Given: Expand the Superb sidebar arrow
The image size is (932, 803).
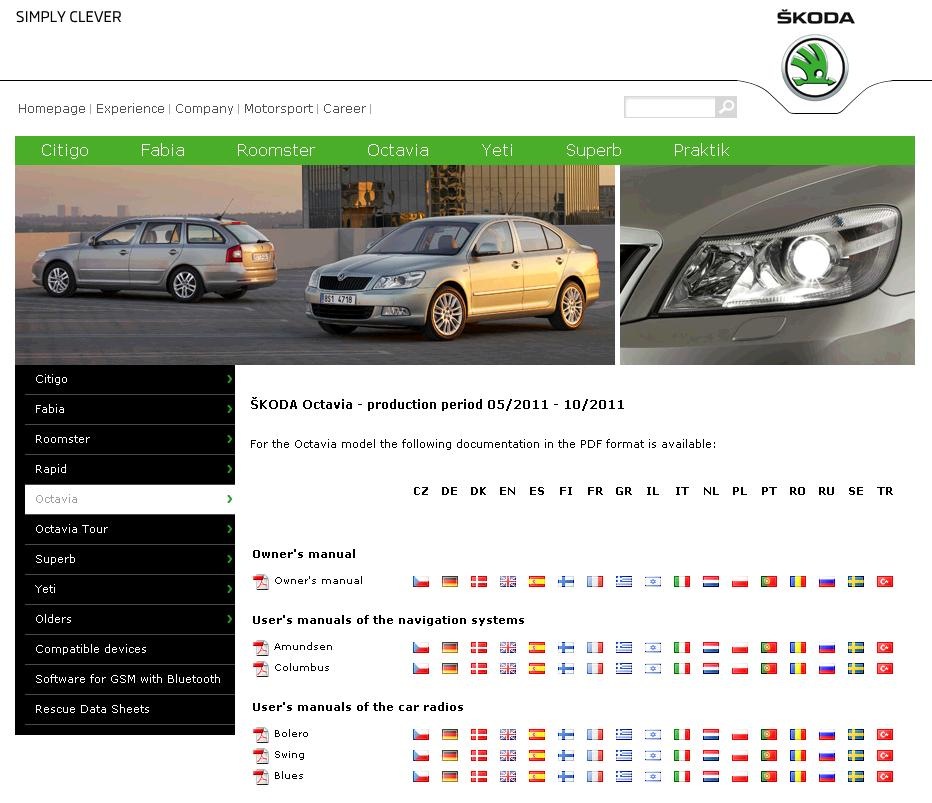Looking at the screenshot, I should click(229, 559).
